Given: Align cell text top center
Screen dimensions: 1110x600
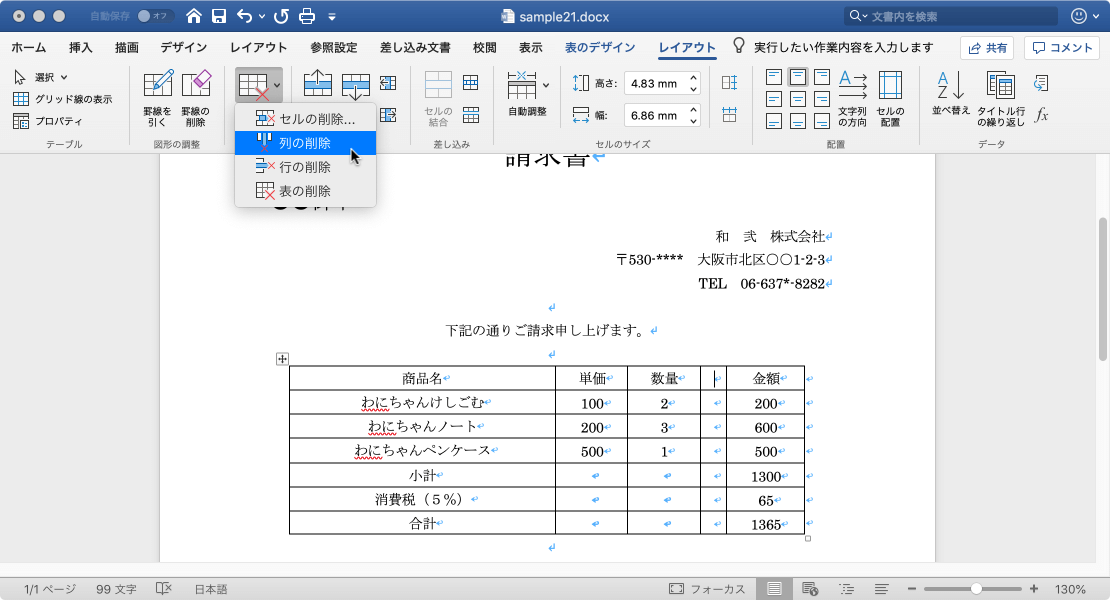Looking at the screenshot, I should 798,77.
